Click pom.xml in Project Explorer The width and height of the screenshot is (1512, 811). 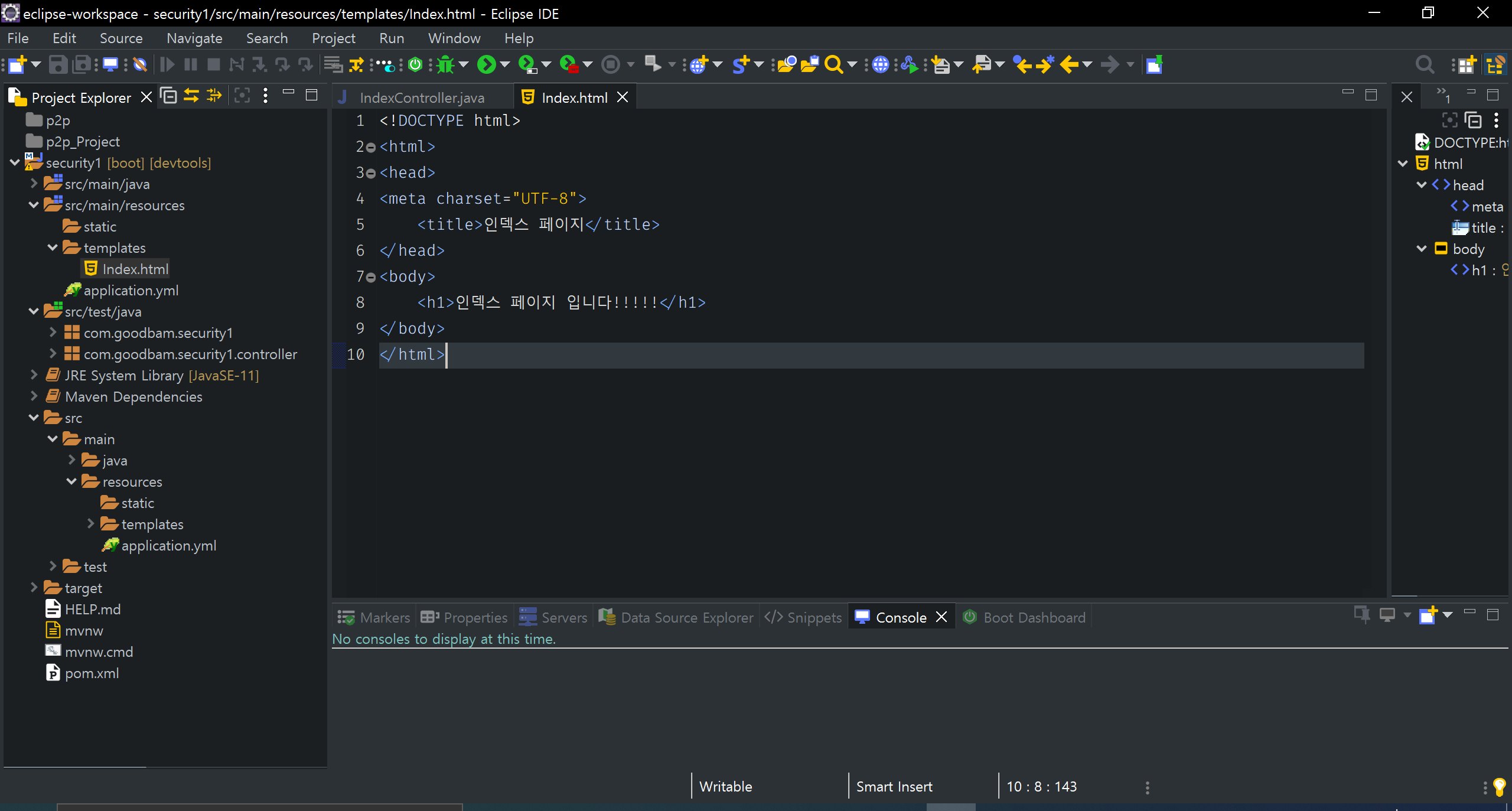coord(92,673)
